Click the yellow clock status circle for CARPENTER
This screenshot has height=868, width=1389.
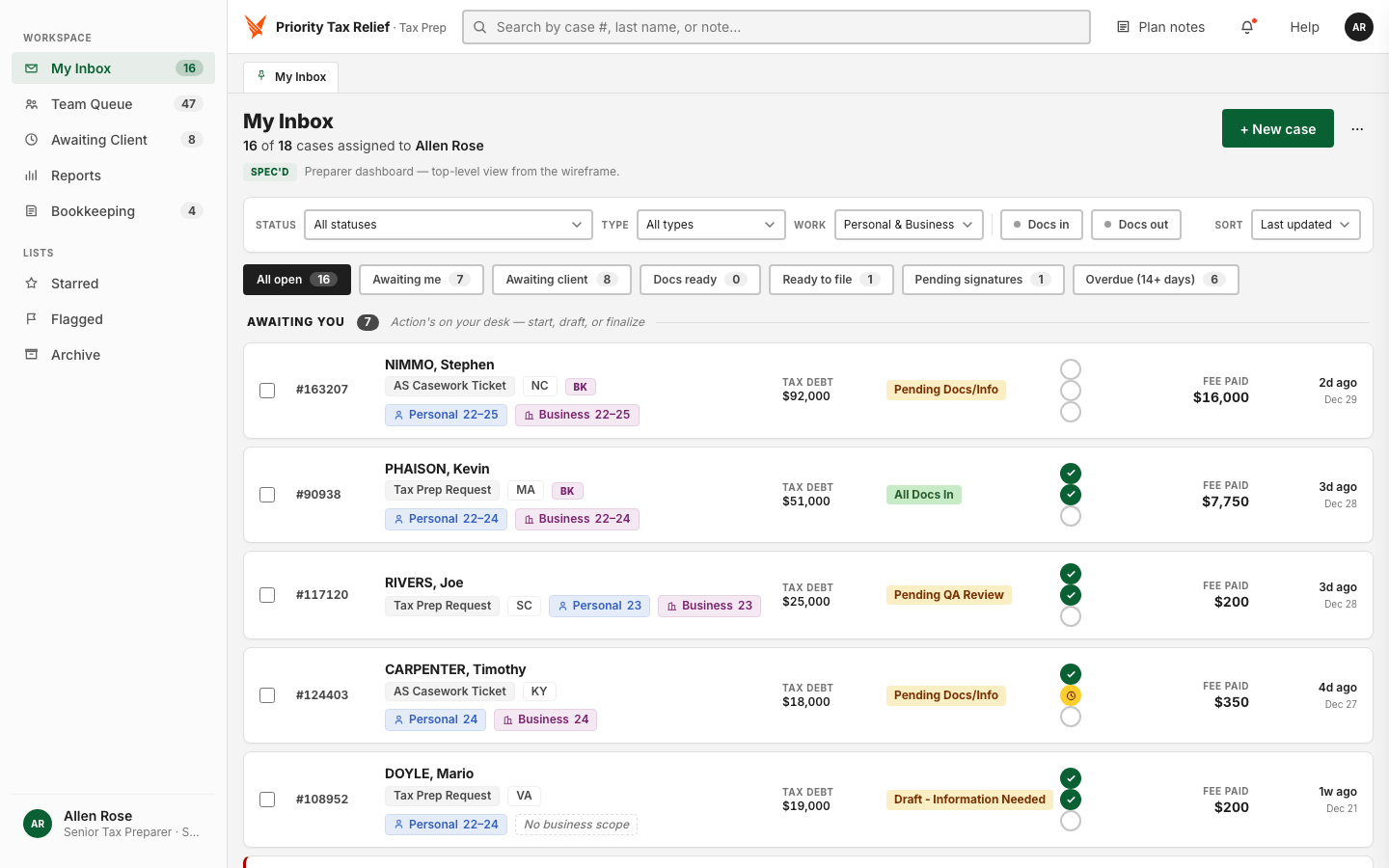[x=1071, y=695]
